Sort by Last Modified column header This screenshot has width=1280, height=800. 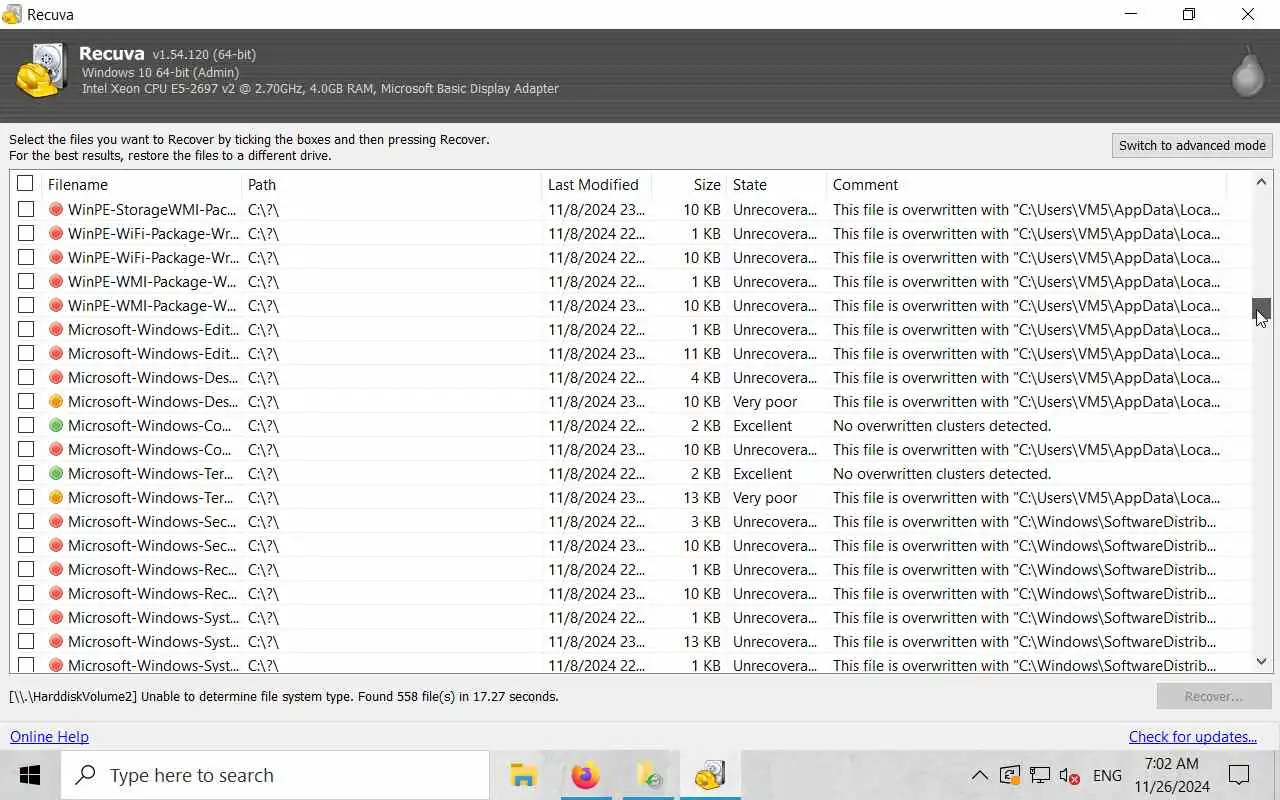(597, 184)
